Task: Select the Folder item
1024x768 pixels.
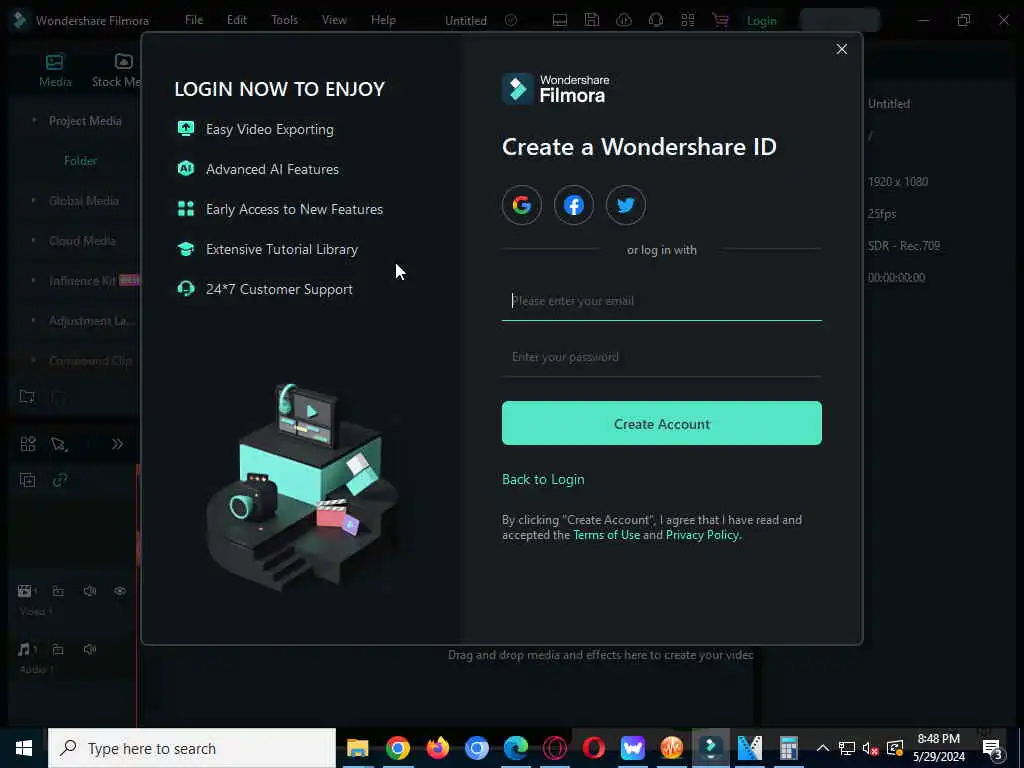Action: pyautogui.click(x=80, y=161)
